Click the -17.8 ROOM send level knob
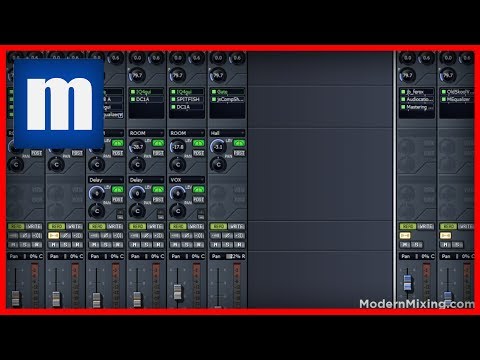 coord(178,147)
